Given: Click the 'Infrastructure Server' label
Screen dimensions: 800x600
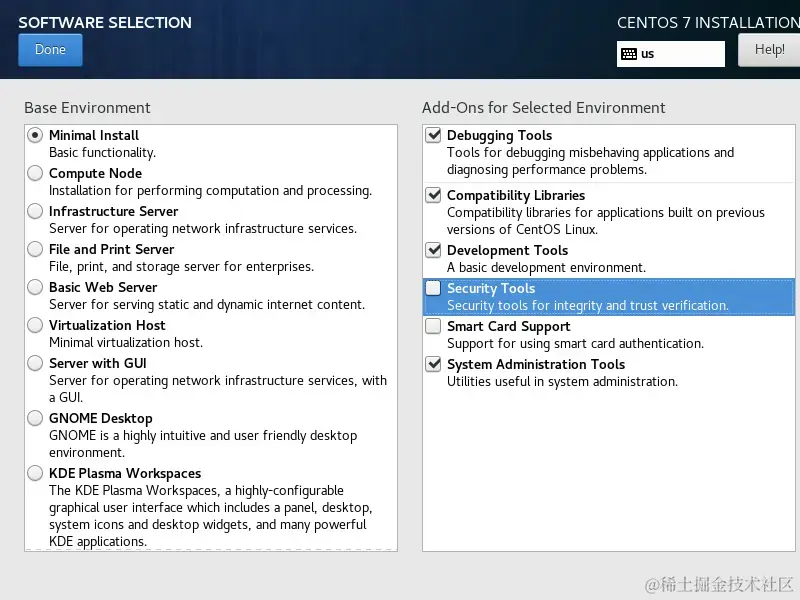Looking at the screenshot, I should click(x=114, y=211).
